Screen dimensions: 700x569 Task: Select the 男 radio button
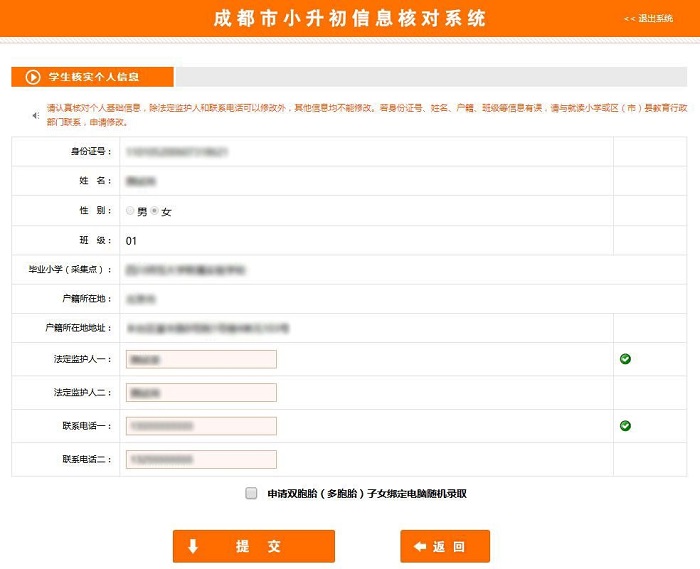[131, 211]
